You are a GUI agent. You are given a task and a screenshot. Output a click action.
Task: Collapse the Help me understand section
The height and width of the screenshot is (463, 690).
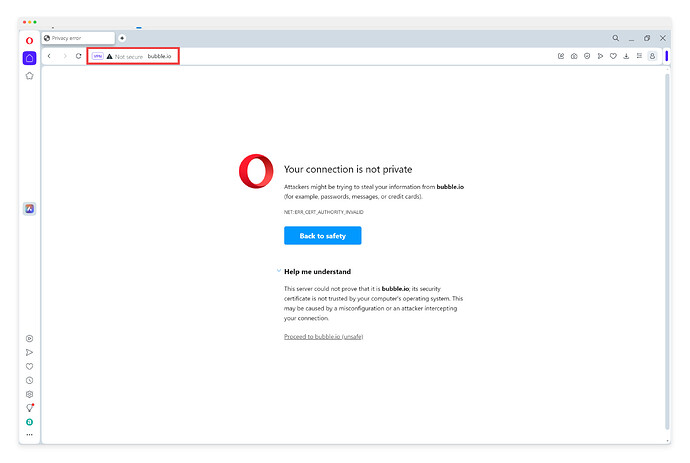(x=279, y=271)
